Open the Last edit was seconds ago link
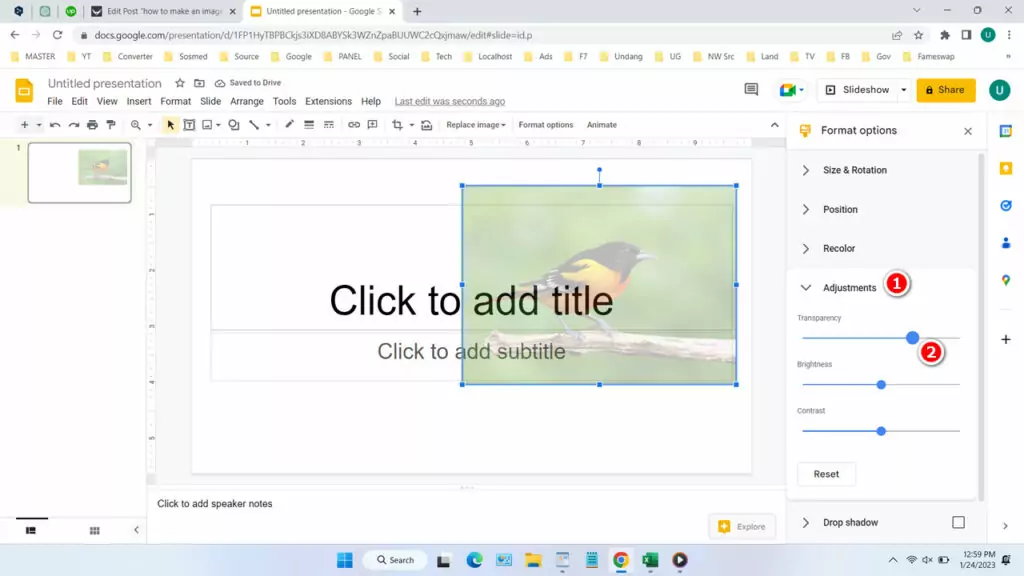The width and height of the screenshot is (1024, 576). click(449, 101)
